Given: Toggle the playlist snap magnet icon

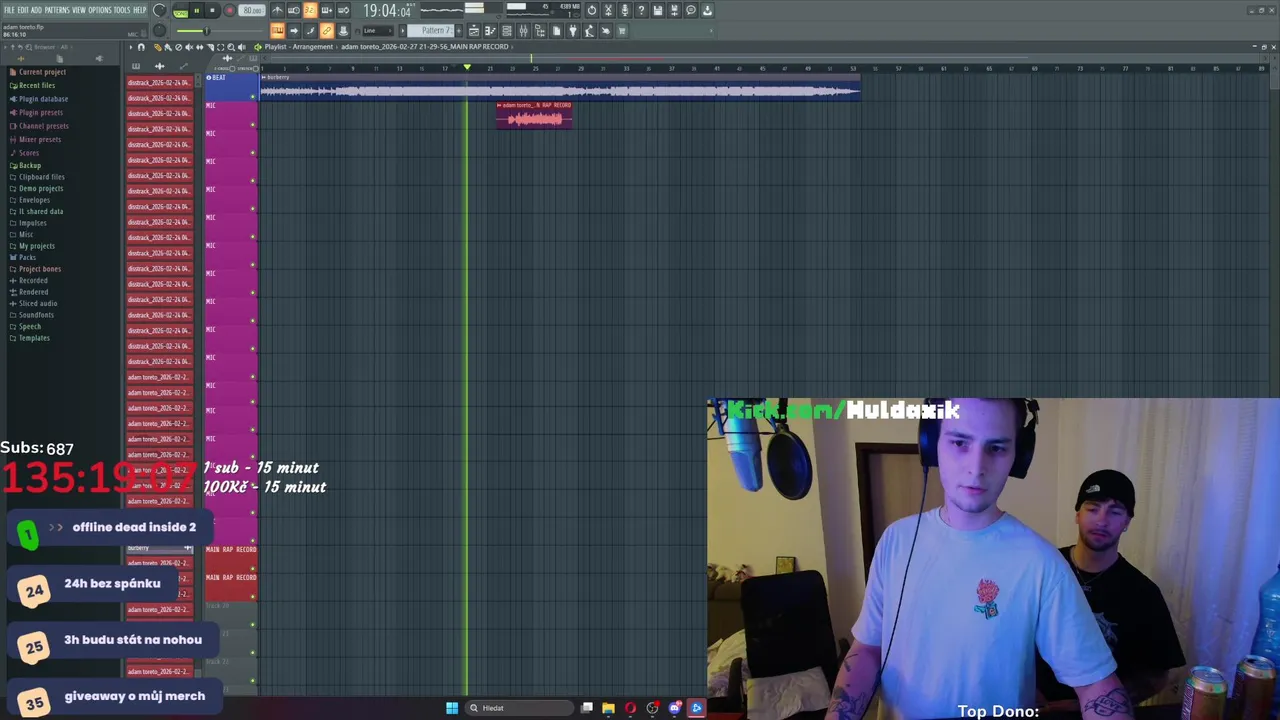Looking at the screenshot, I should click(141, 47).
